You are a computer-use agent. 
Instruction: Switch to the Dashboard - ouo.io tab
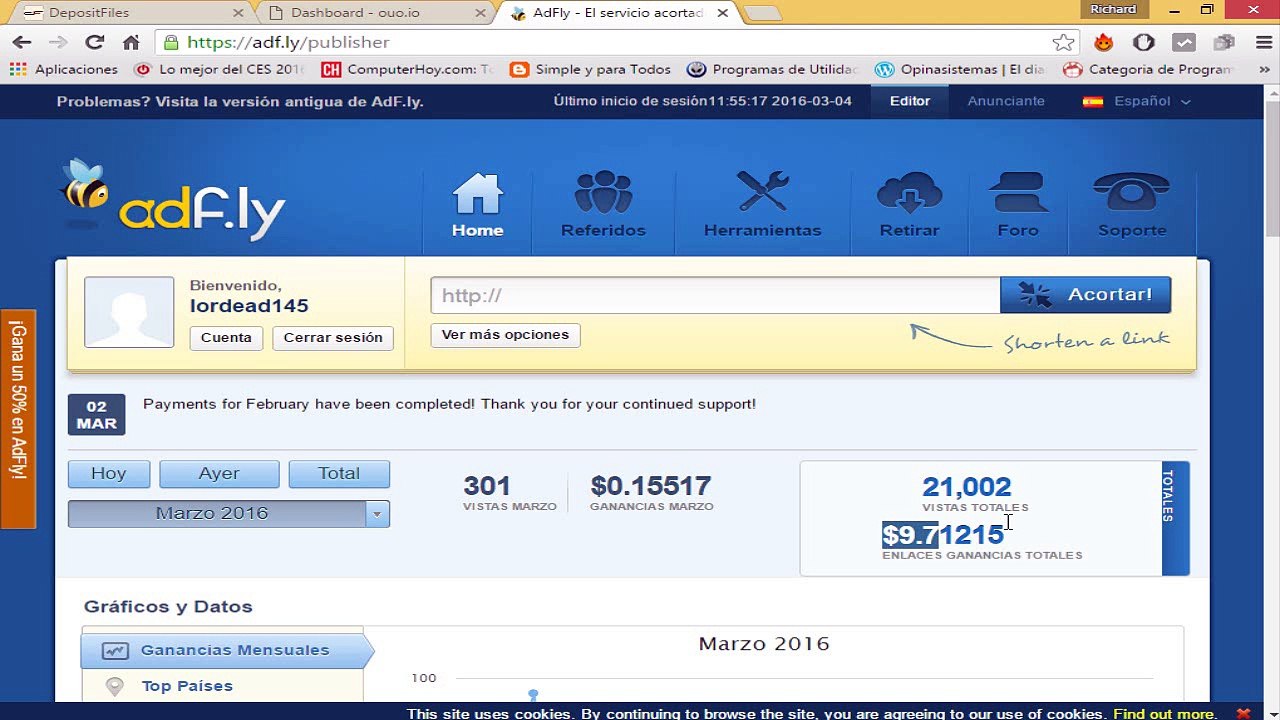click(x=375, y=13)
